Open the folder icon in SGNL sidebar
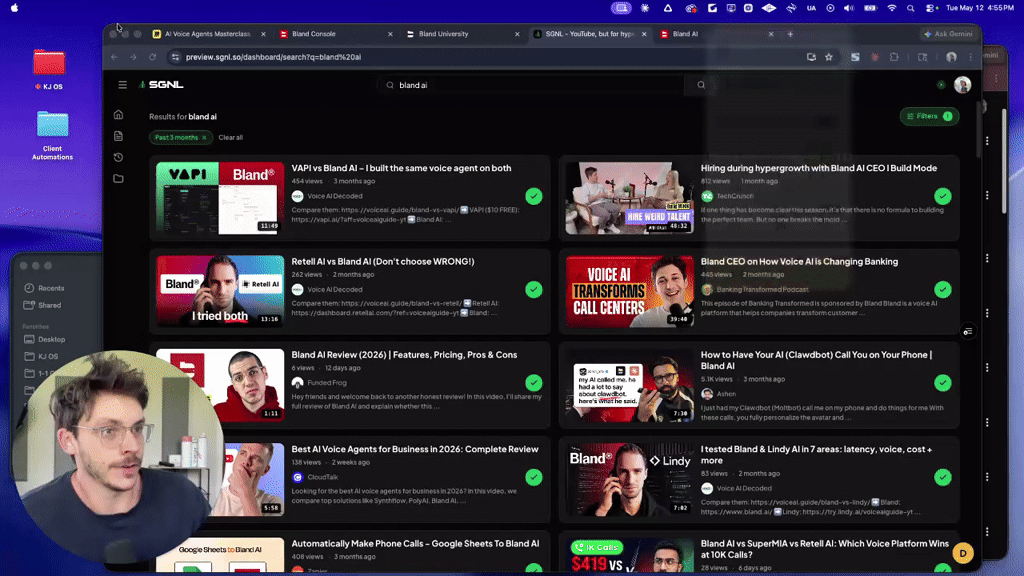This screenshot has height=576, width=1024. 118,179
